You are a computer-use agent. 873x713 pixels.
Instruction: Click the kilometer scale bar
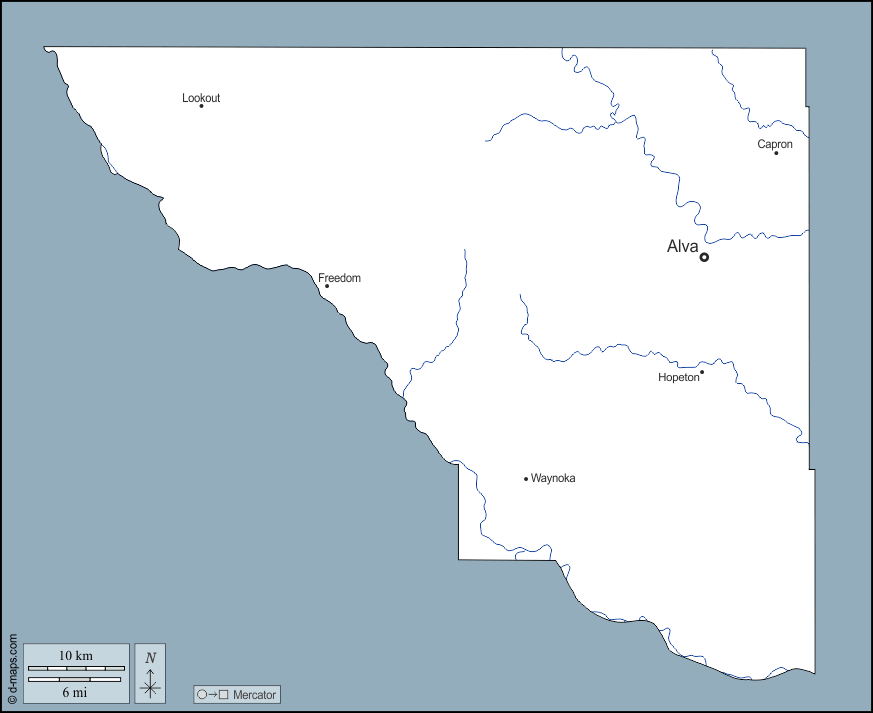tap(76, 668)
